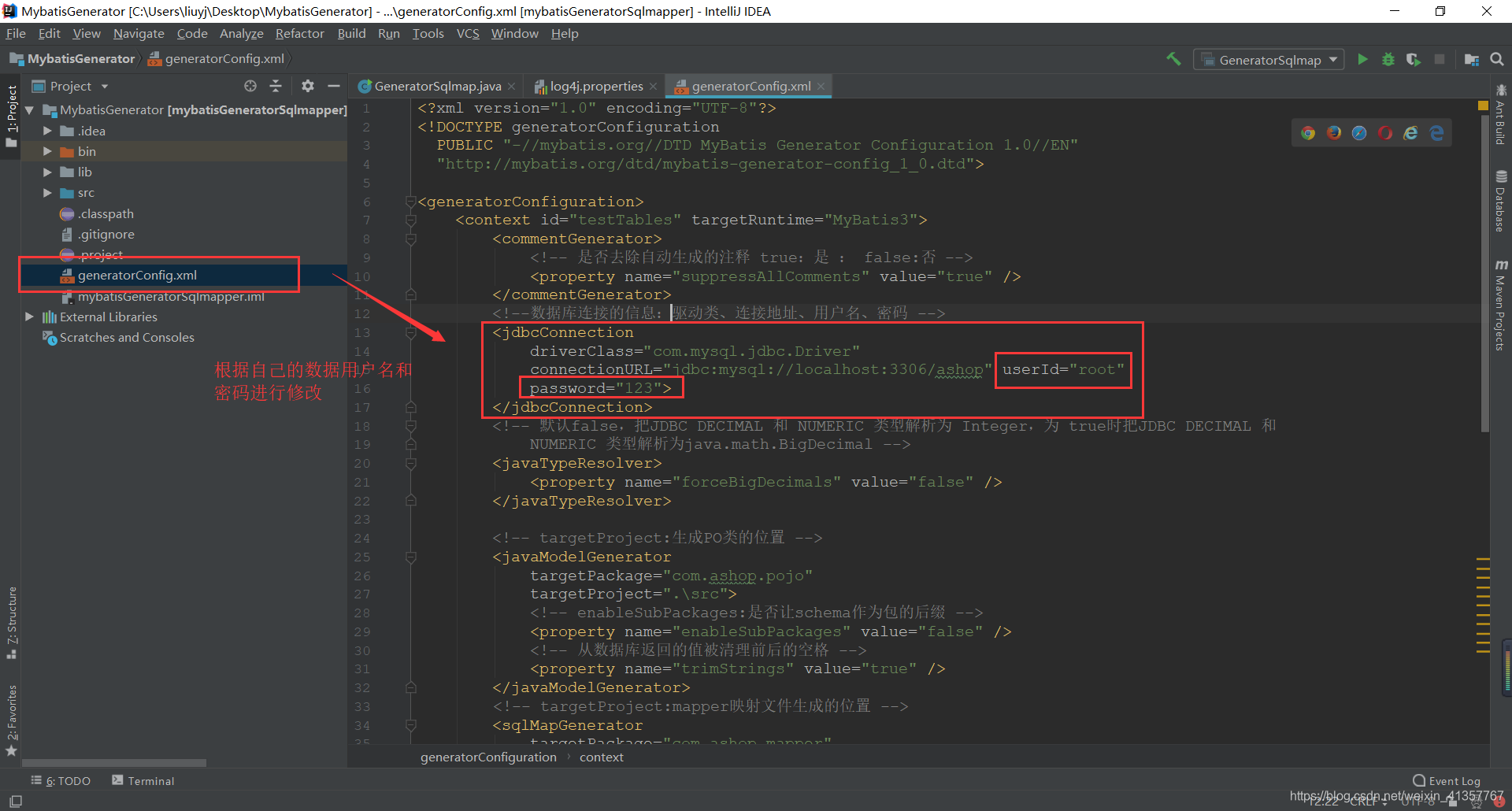Select .classpath file in project tree
Image resolution: width=1512 pixels, height=811 pixels.
pyautogui.click(x=106, y=213)
